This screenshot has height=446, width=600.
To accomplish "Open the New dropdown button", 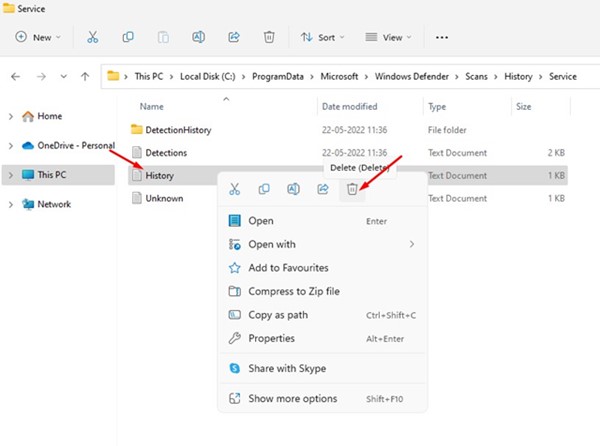I will click(x=38, y=37).
